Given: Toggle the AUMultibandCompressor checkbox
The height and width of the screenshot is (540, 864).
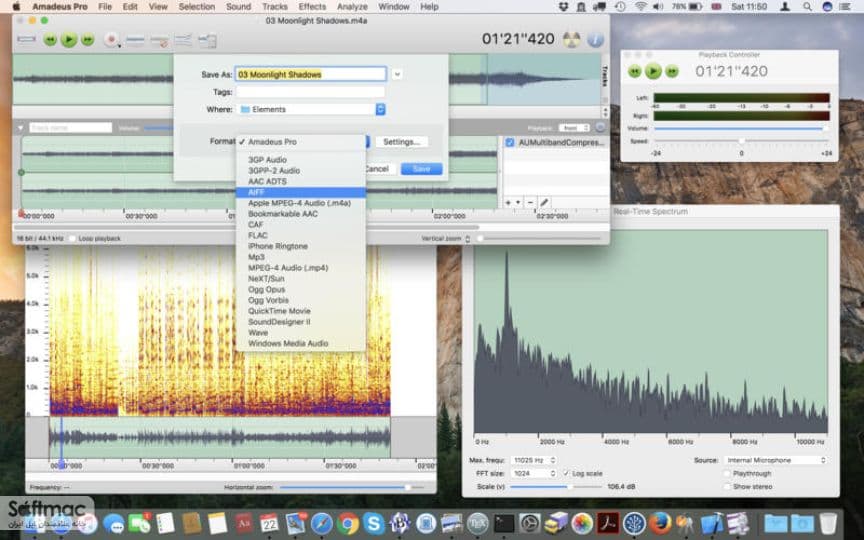Looking at the screenshot, I should [510, 142].
